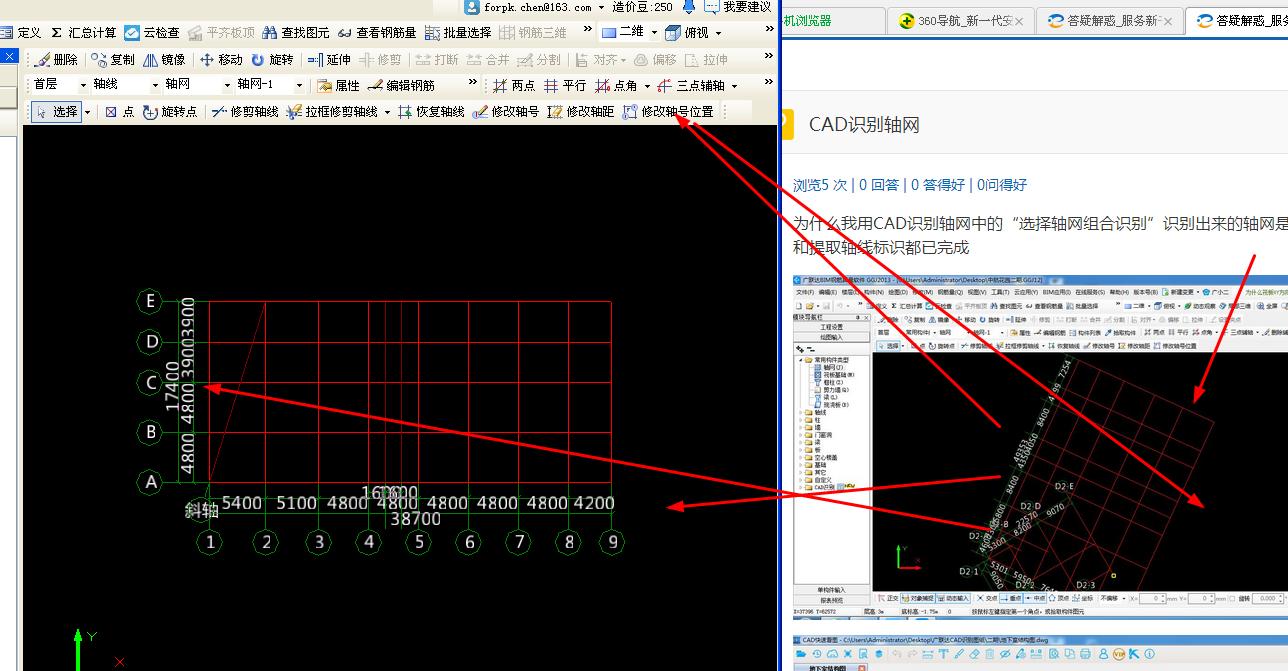Select the 镜像 mirror tool
The image size is (1288, 671).
point(164,60)
